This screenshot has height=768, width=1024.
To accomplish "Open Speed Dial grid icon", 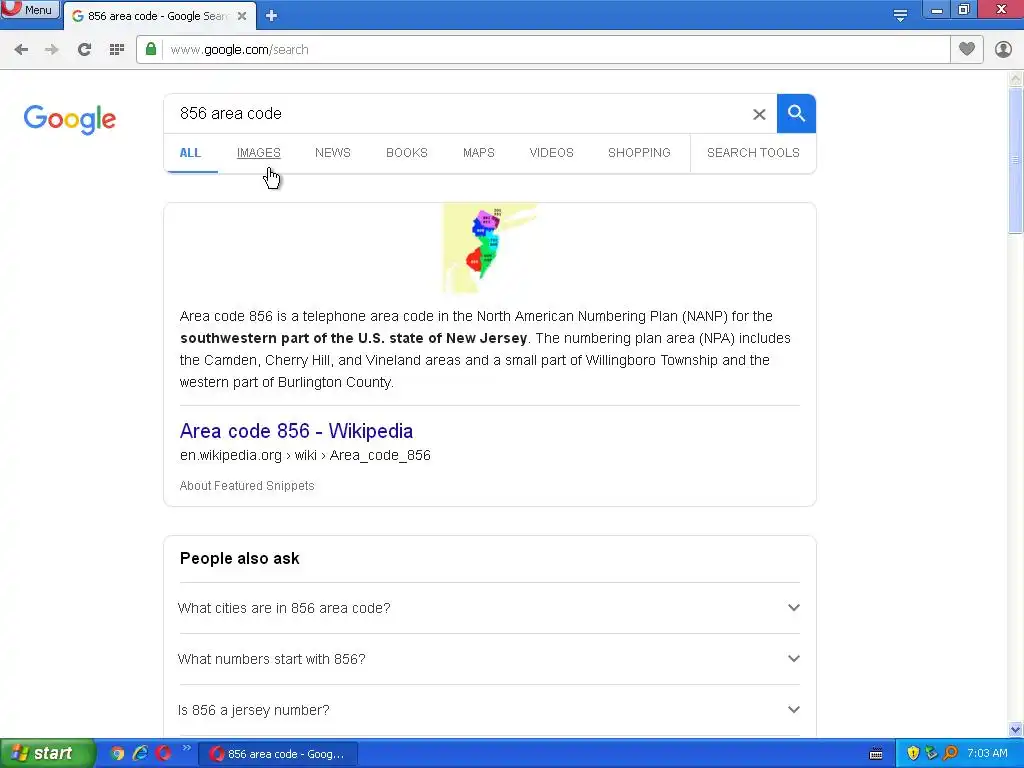I will (117, 50).
